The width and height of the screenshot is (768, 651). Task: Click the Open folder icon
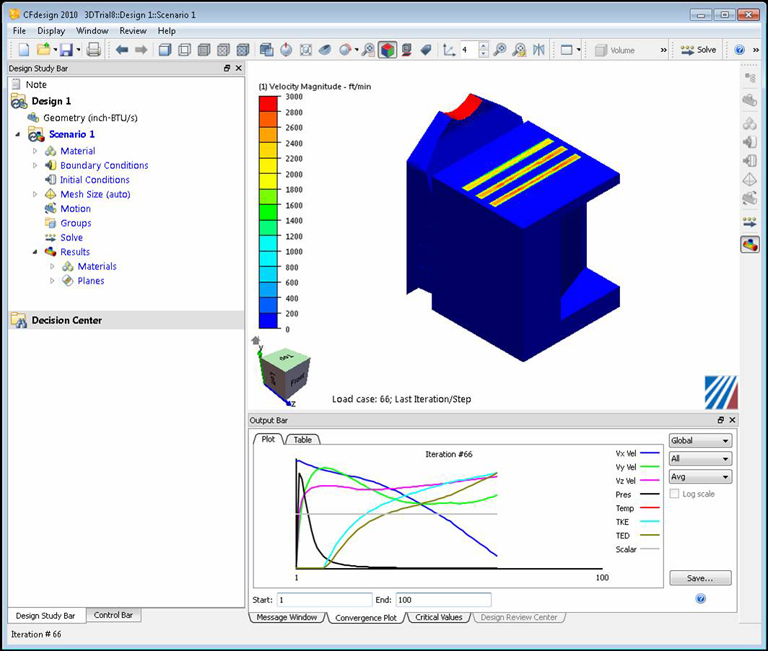(x=44, y=50)
